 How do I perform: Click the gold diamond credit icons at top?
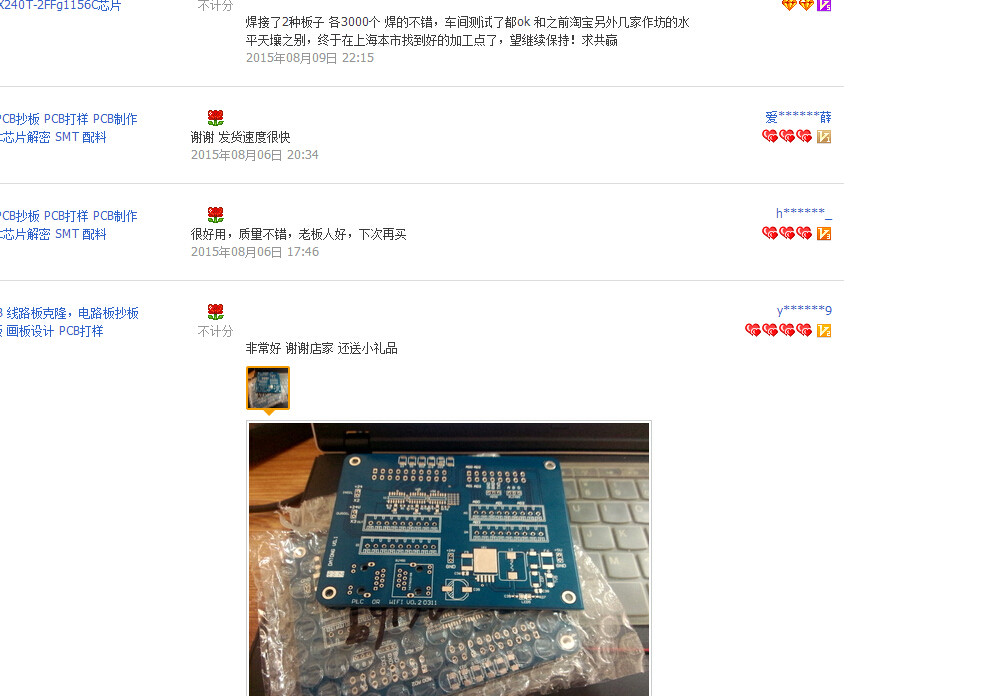coord(798,5)
